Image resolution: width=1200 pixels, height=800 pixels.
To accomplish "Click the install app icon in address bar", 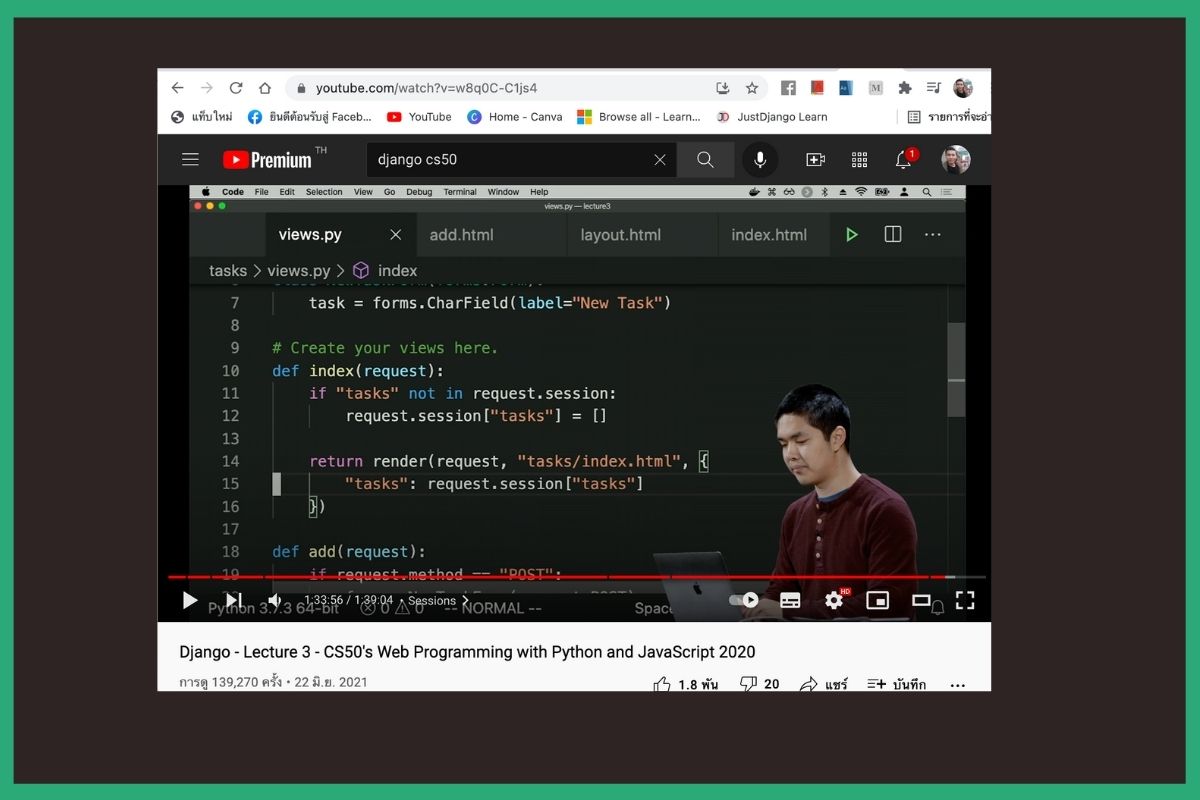I will [x=723, y=88].
